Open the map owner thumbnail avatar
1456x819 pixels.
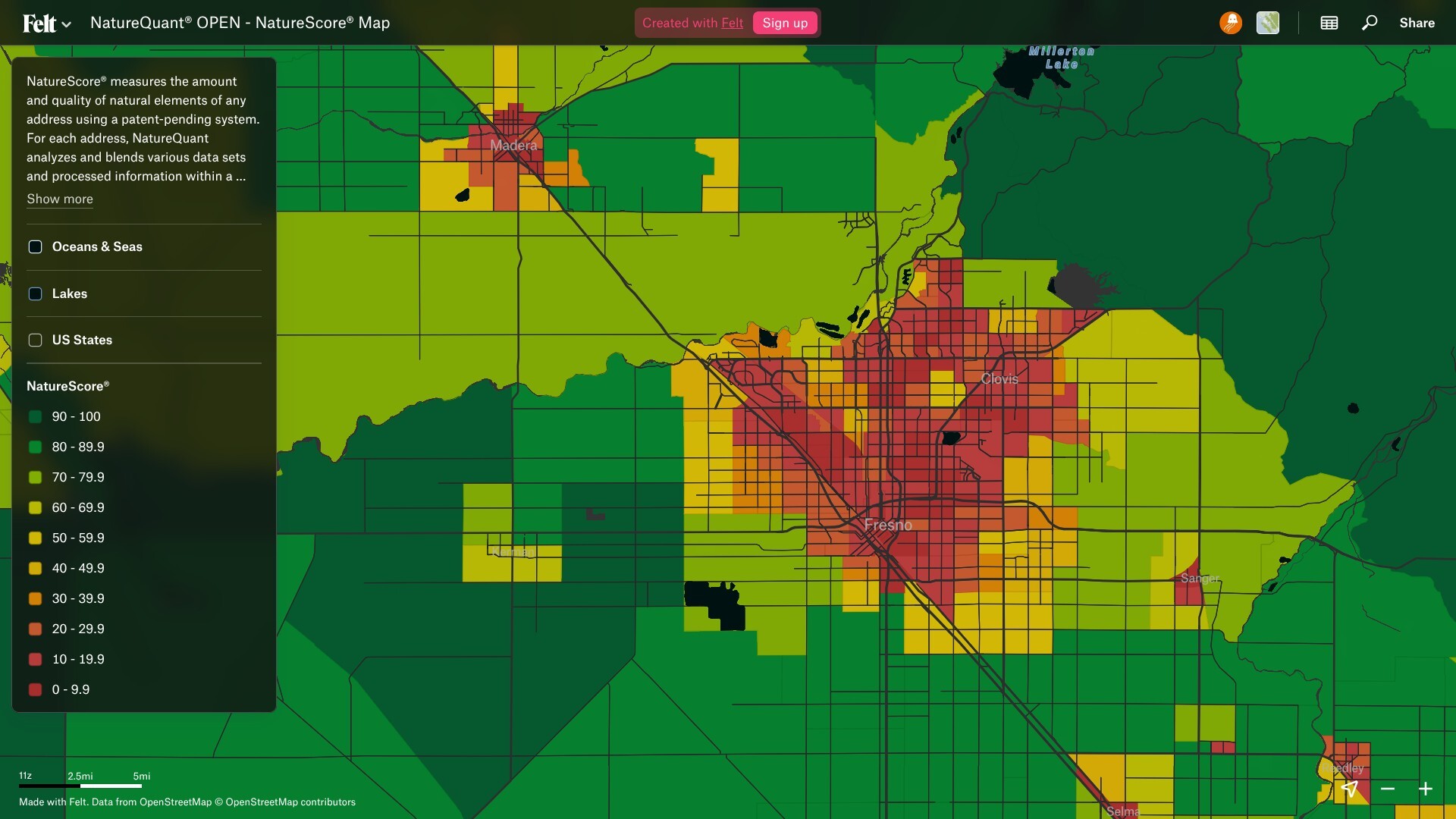click(1268, 23)
